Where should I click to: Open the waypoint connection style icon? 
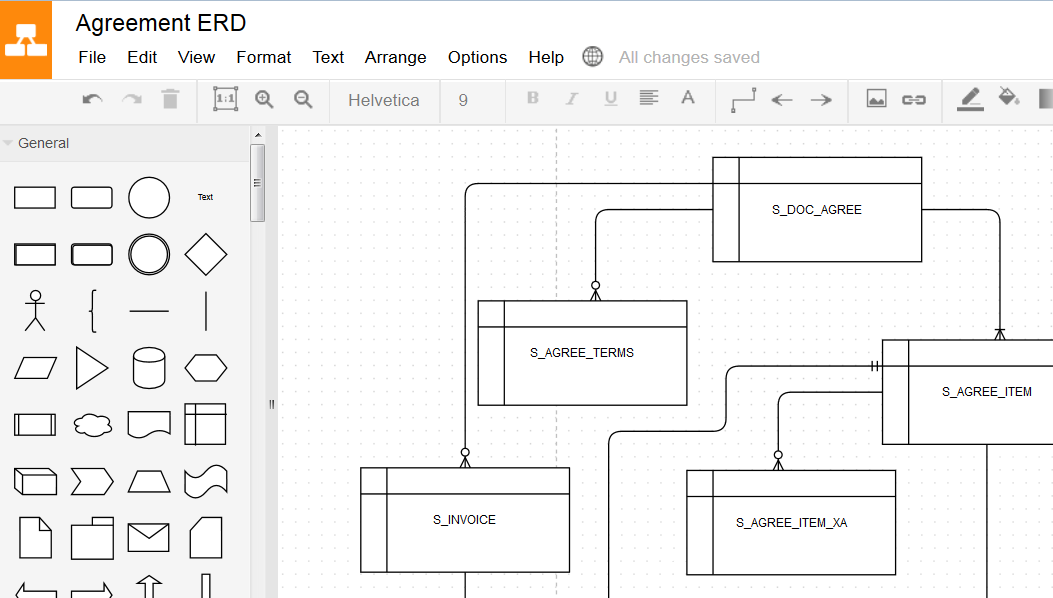(743, 99)
